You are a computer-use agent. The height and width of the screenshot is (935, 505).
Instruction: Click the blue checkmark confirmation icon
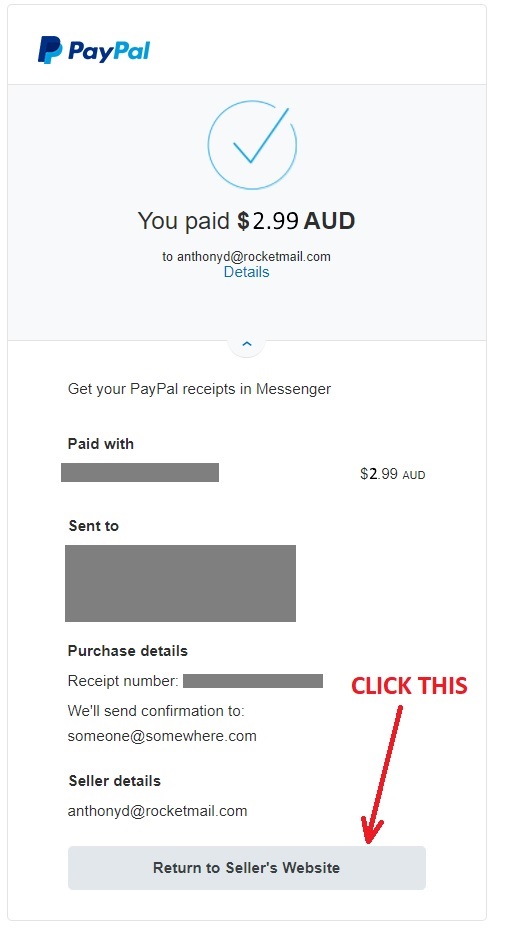(x=252, y=144)
